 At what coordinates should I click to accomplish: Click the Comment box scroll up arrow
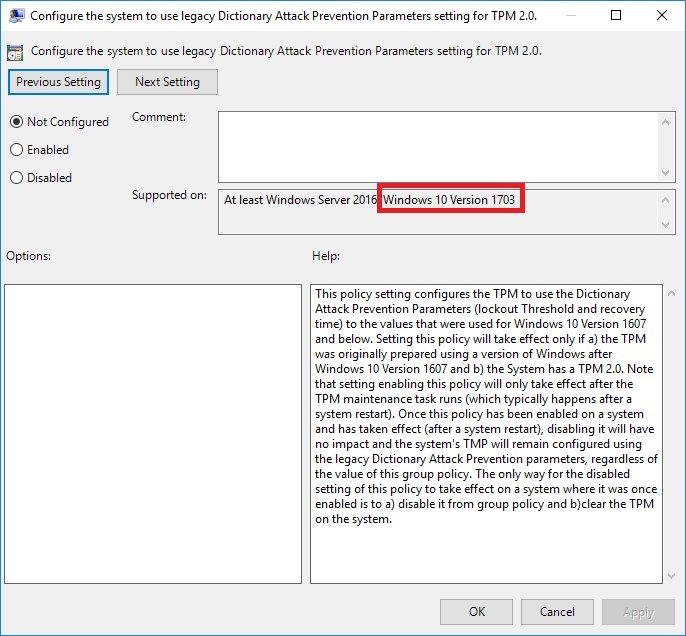coord(666,120)
